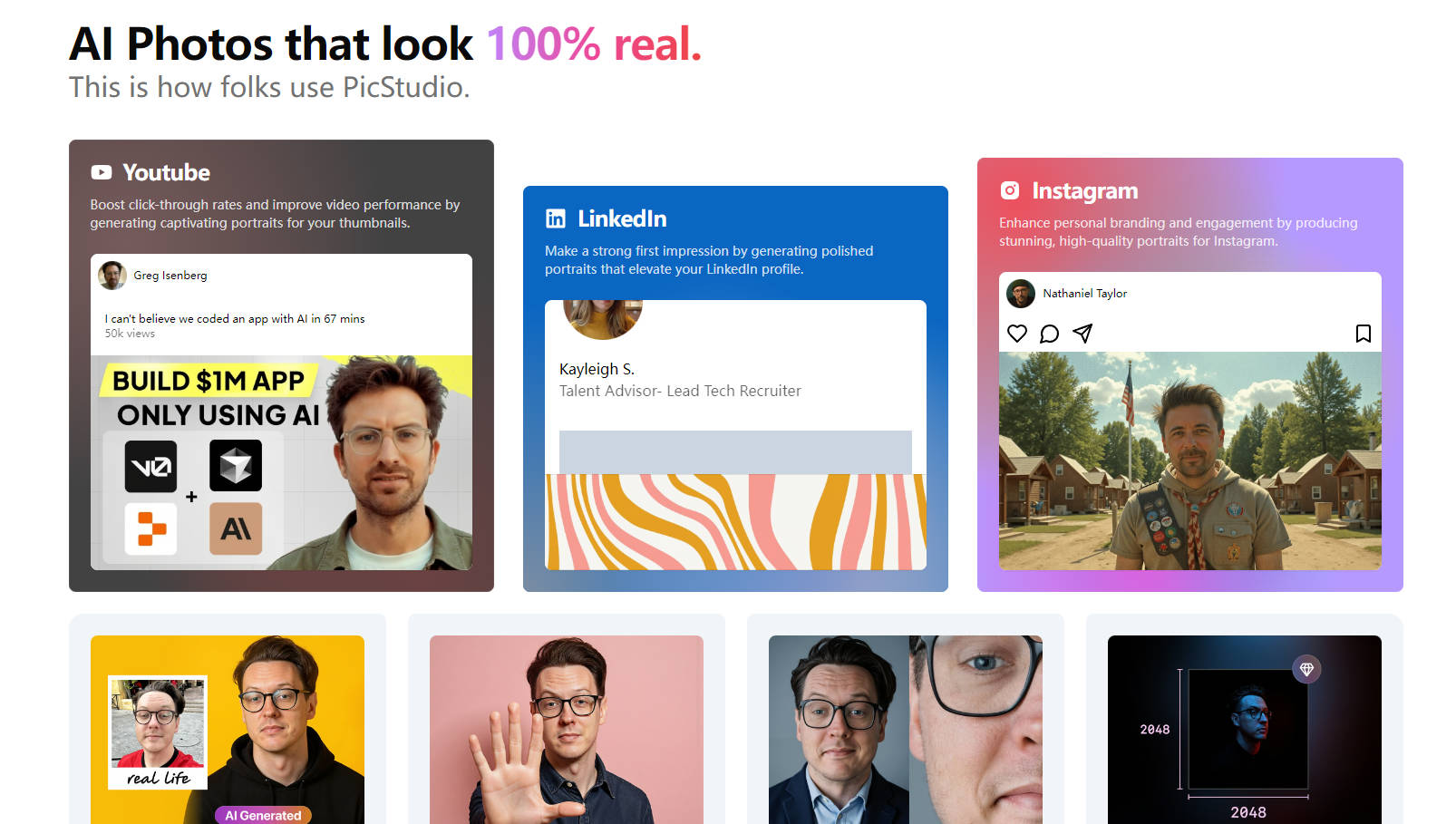Viewport: 1456px width, 824px height.
Task: Click the Instagram camera icon
Action: tap(1012, 190)
